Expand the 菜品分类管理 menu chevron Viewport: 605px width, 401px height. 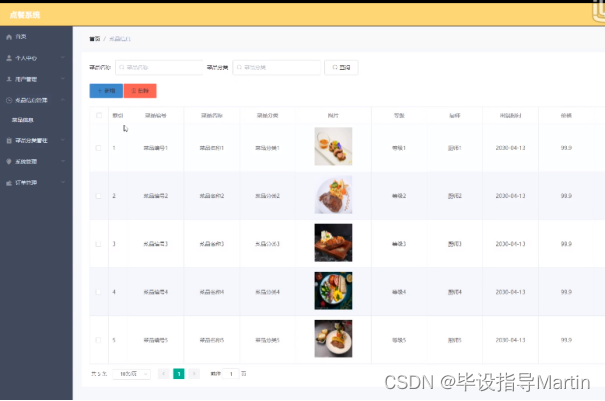[x=63, y=140]
